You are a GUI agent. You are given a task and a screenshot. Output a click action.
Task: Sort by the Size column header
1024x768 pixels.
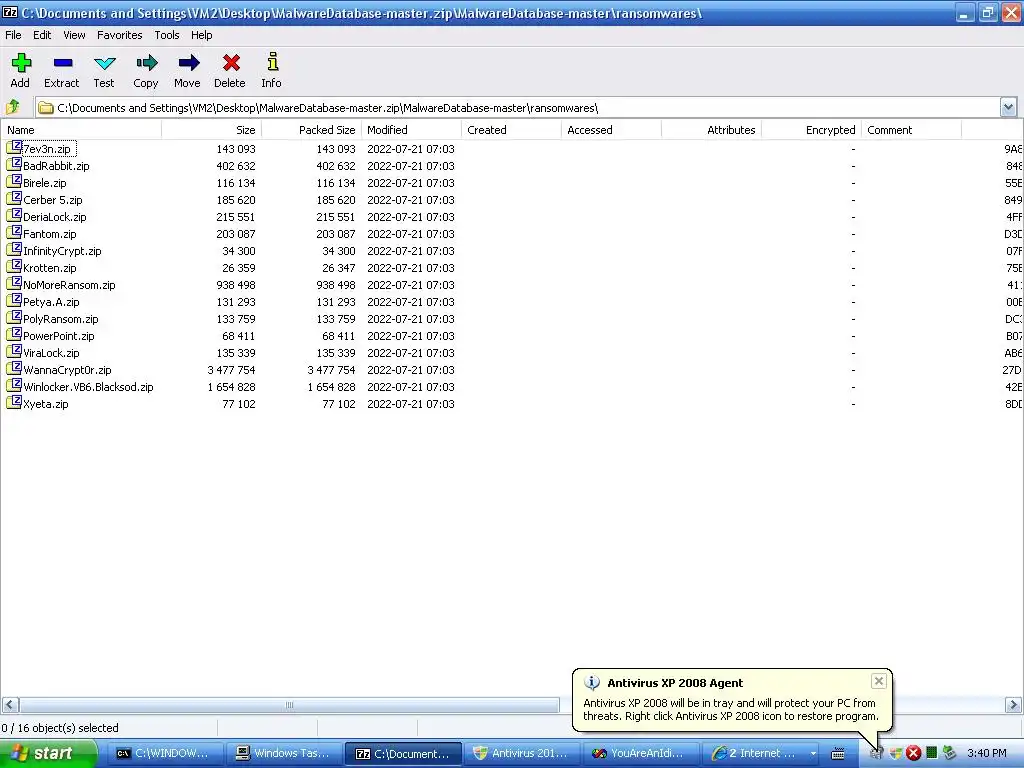212,130
